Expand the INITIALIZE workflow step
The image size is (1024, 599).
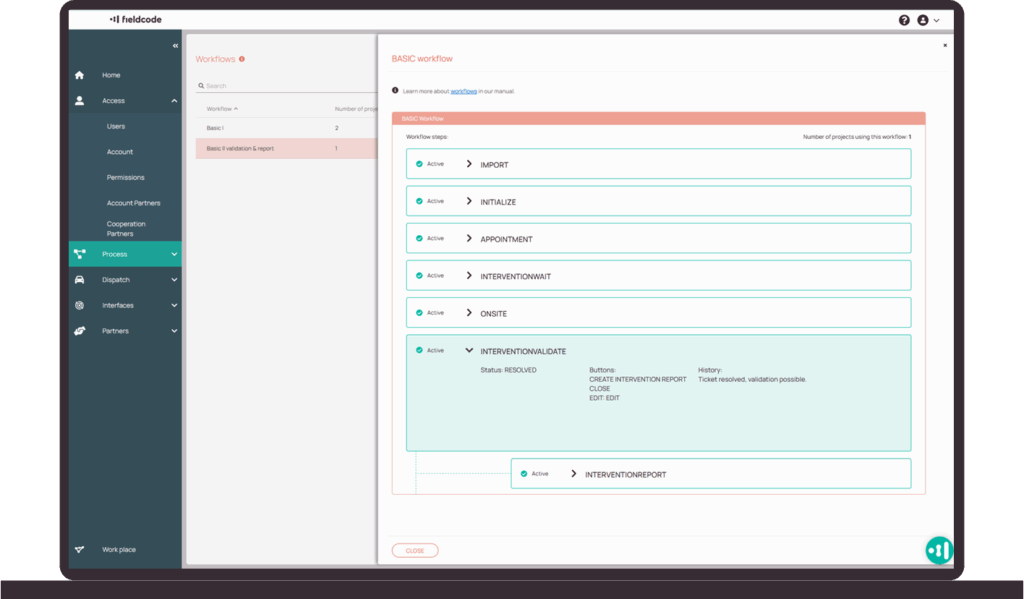pos(469,201)
